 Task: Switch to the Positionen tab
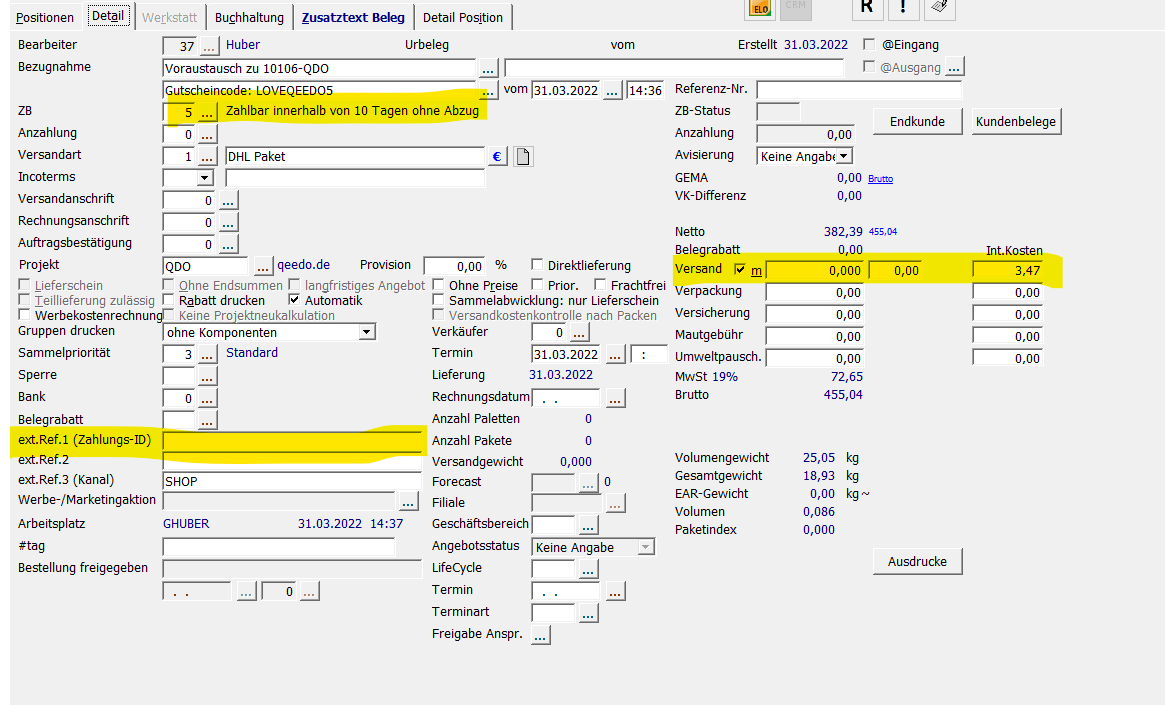point(46,17)
